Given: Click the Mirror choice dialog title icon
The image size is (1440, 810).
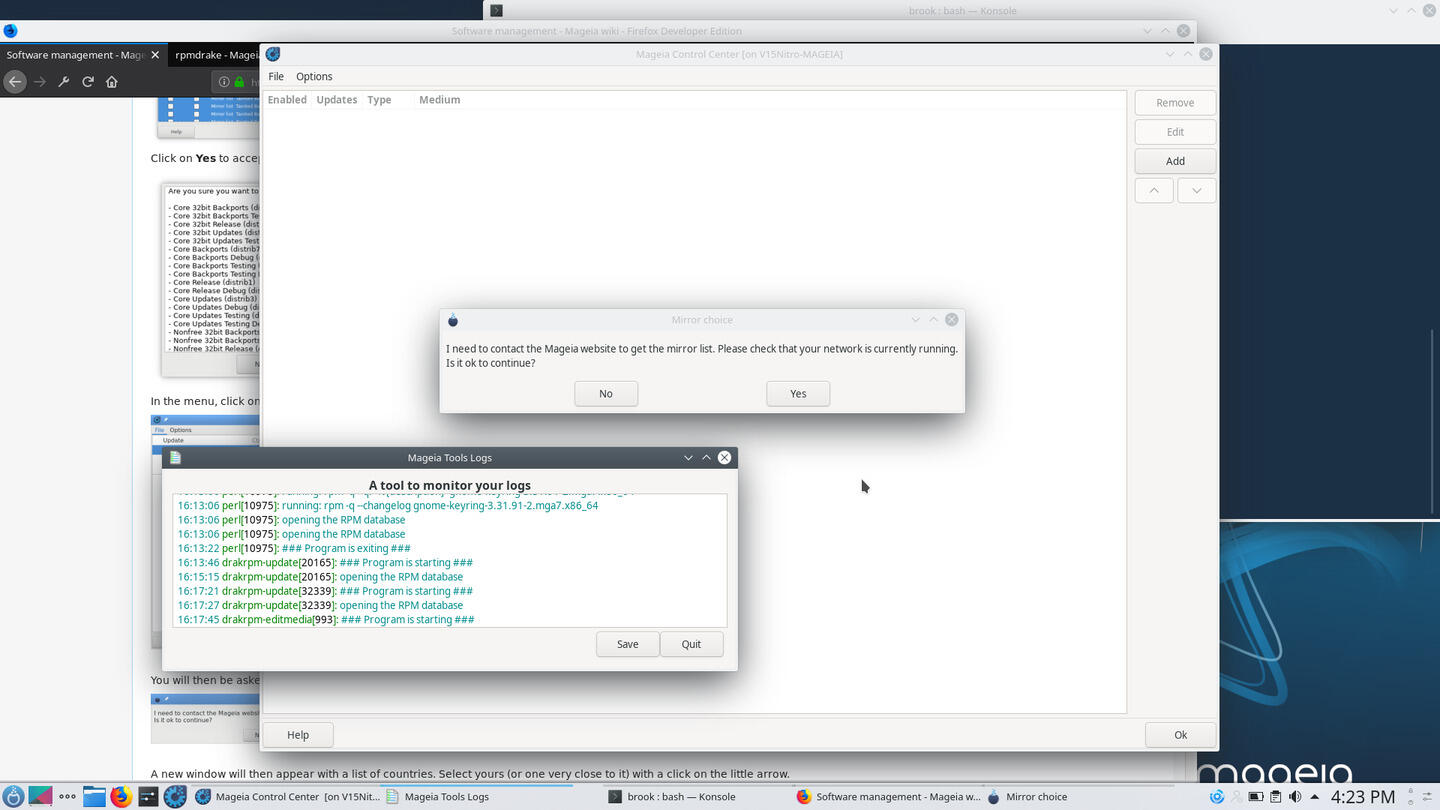Looking at the screenshot, I should [453, 320].
